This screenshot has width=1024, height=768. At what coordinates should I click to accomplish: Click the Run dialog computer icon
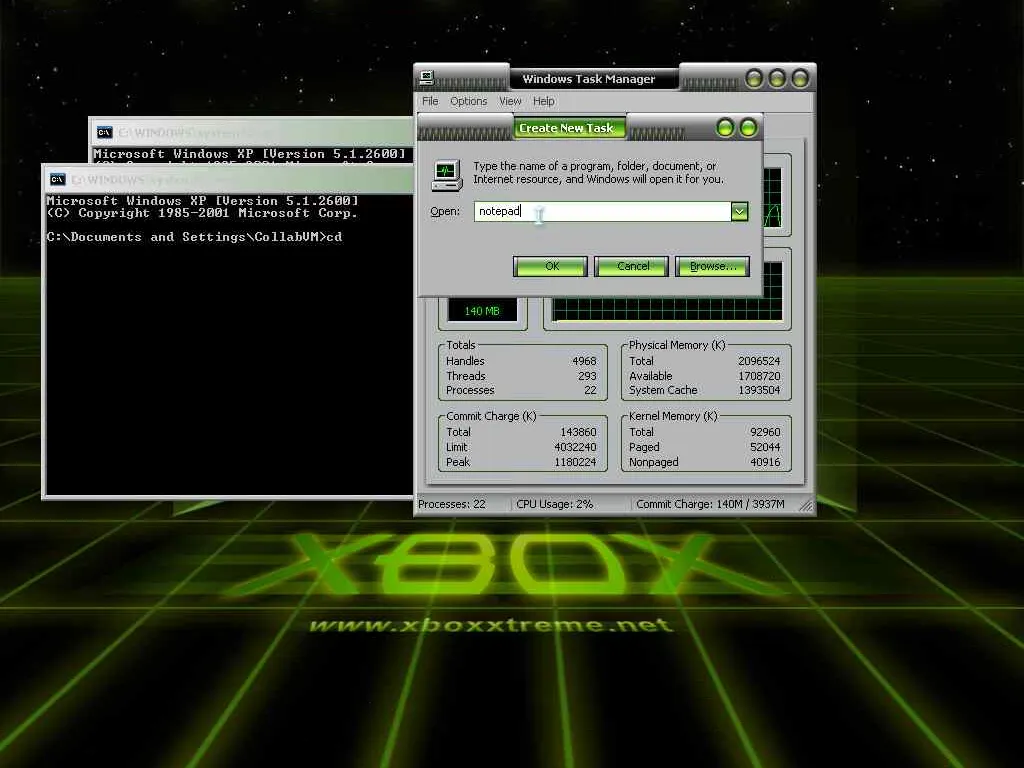click(447, 175)
